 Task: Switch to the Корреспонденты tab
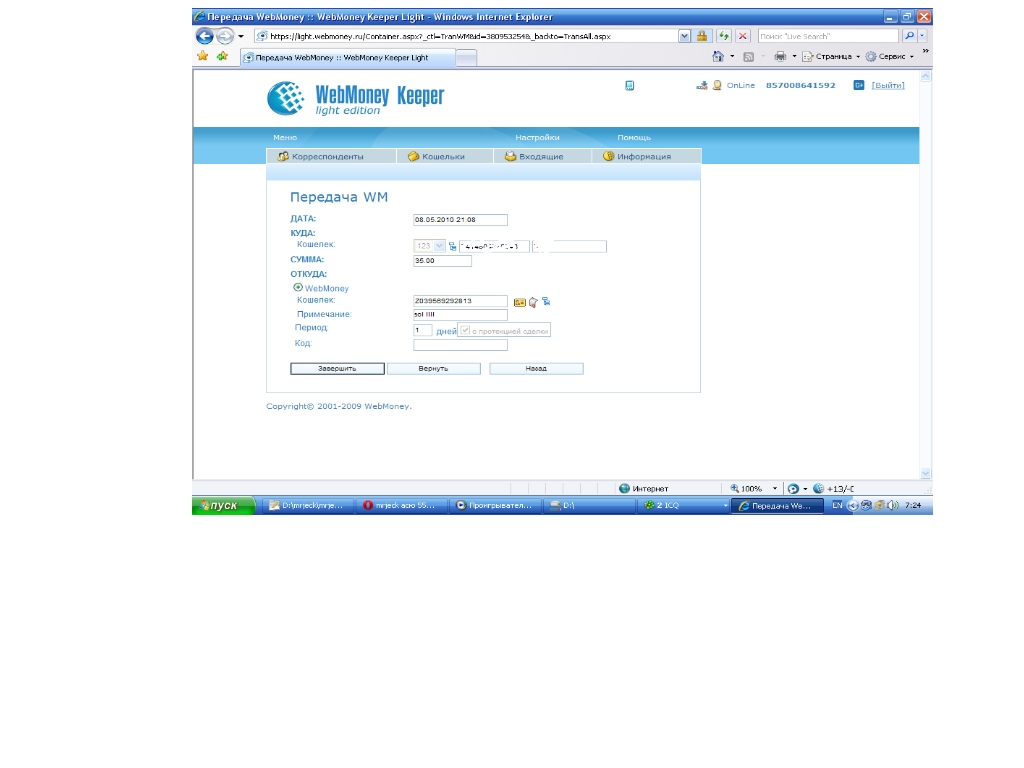pos(331,156)
